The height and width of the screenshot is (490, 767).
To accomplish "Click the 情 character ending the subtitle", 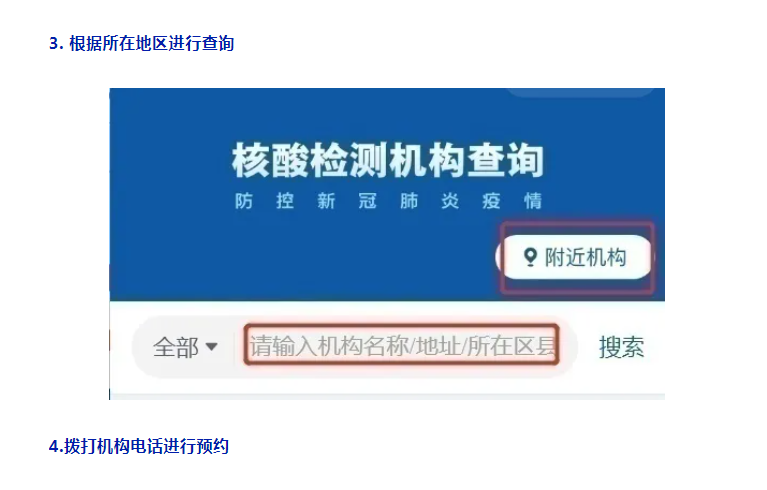I will (533, 201).
